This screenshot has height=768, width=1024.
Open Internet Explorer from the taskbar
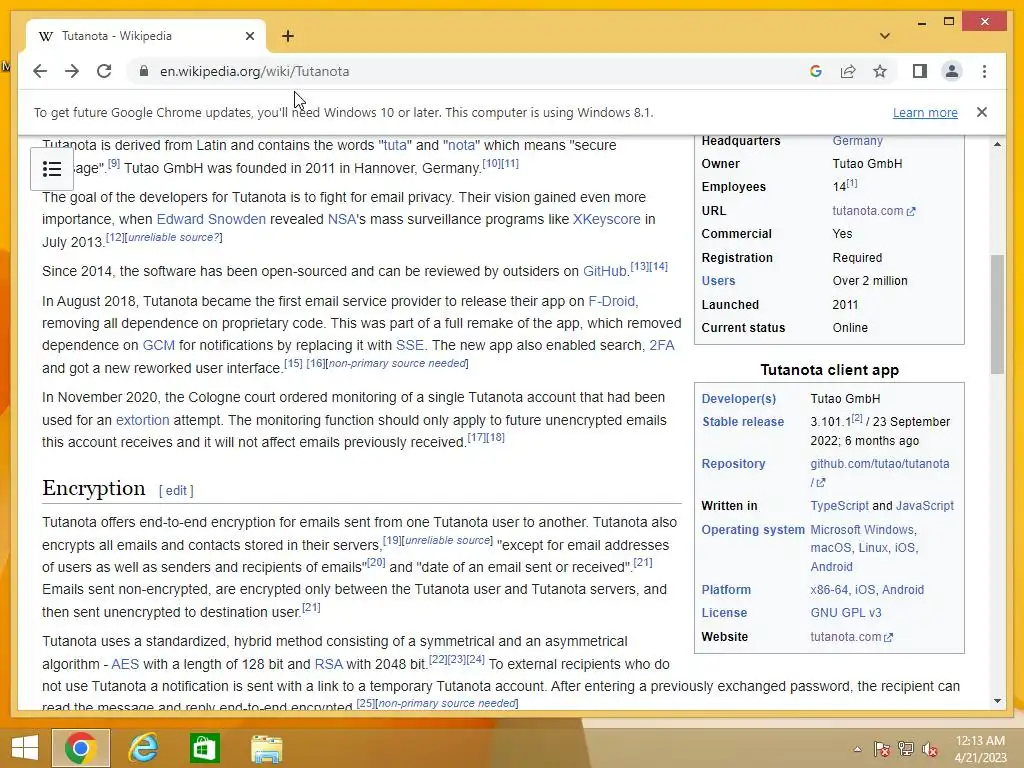click(x=142, y=748)
